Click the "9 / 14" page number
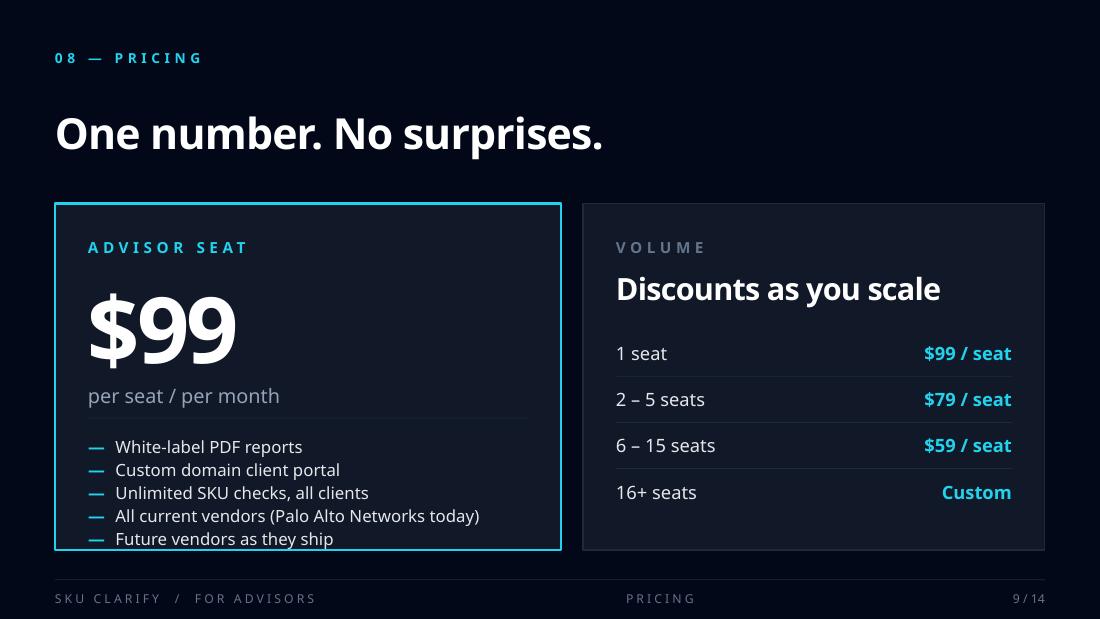Image resolution: width=1100 pixels, height=619 pixels. pyautogui.click(x=1028, y=599)
